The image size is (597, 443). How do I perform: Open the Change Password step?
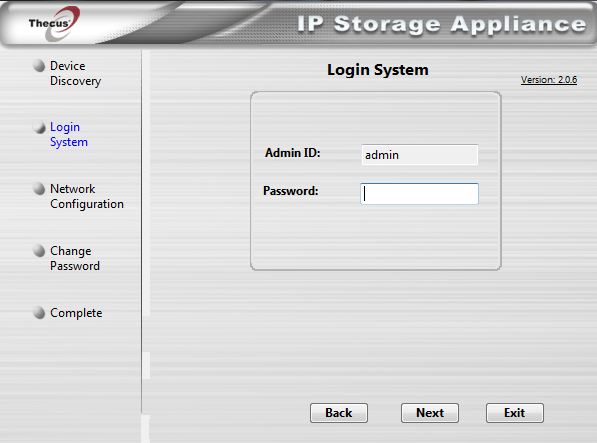75,258
